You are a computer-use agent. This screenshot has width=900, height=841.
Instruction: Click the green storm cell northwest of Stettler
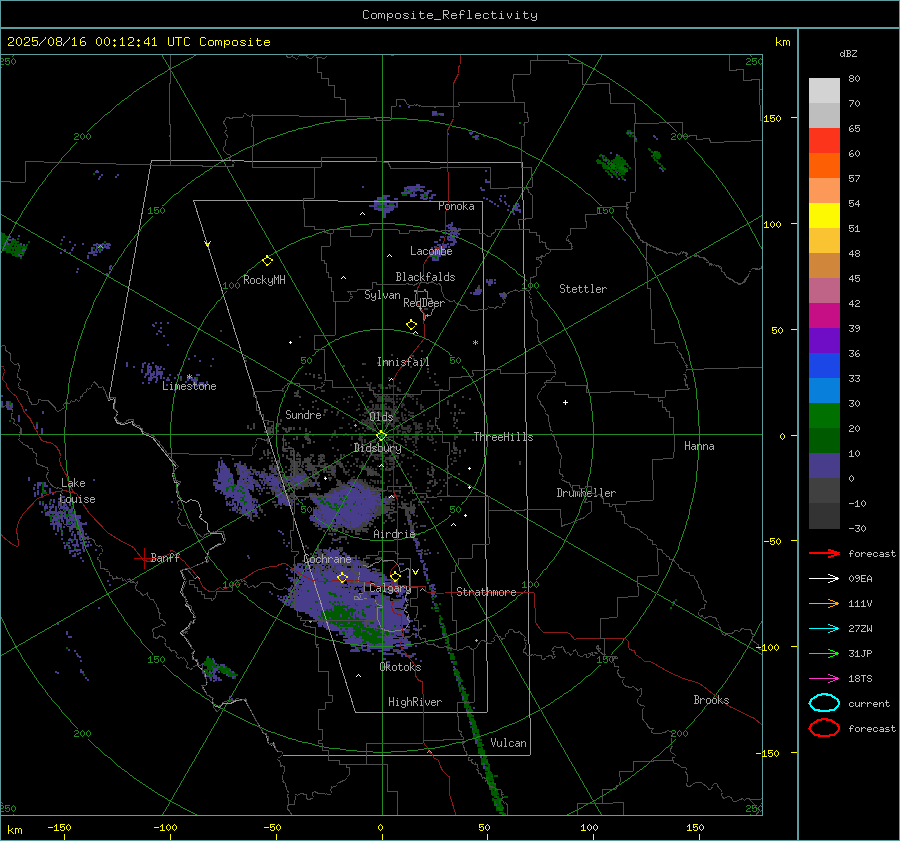[614, 165]
